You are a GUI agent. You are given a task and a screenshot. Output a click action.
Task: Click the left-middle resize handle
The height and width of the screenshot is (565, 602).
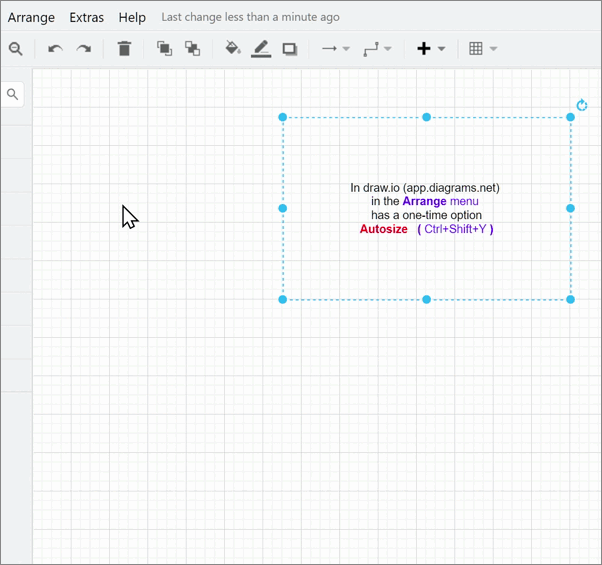(x=283, y=208)
